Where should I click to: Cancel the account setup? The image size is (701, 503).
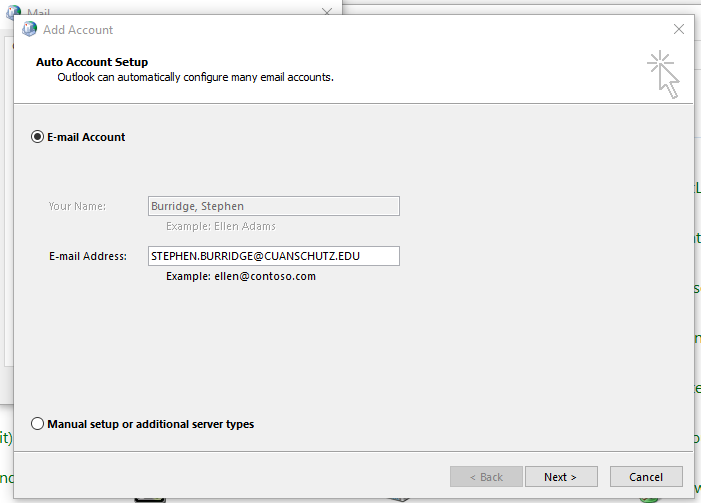[646, 477]
